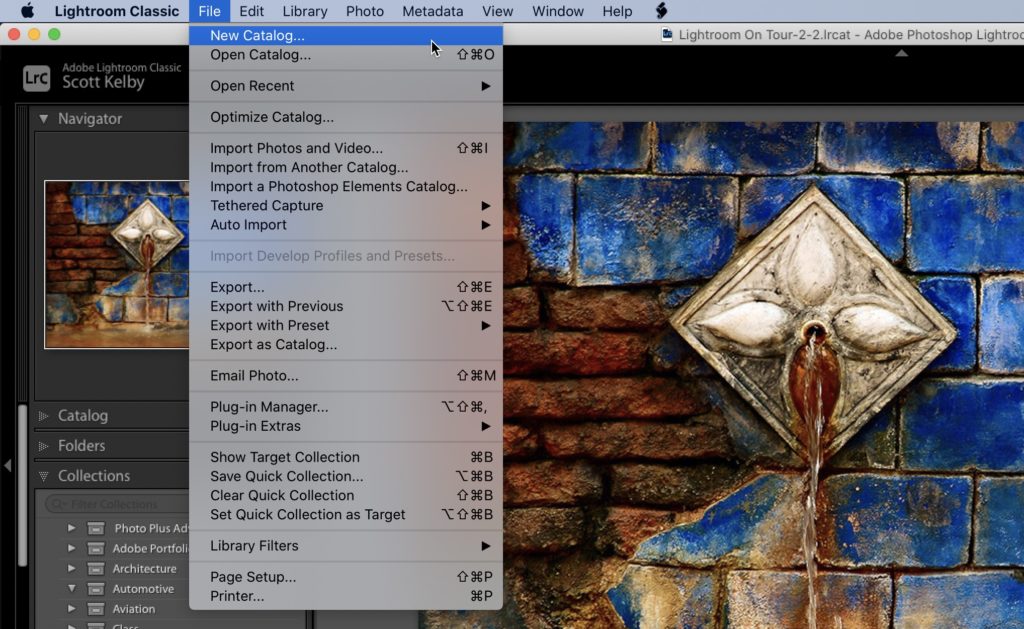Click the dollar-sign icon in the menu bar
The width and height of the screenshot is (1024, 629).
point(660,11)
